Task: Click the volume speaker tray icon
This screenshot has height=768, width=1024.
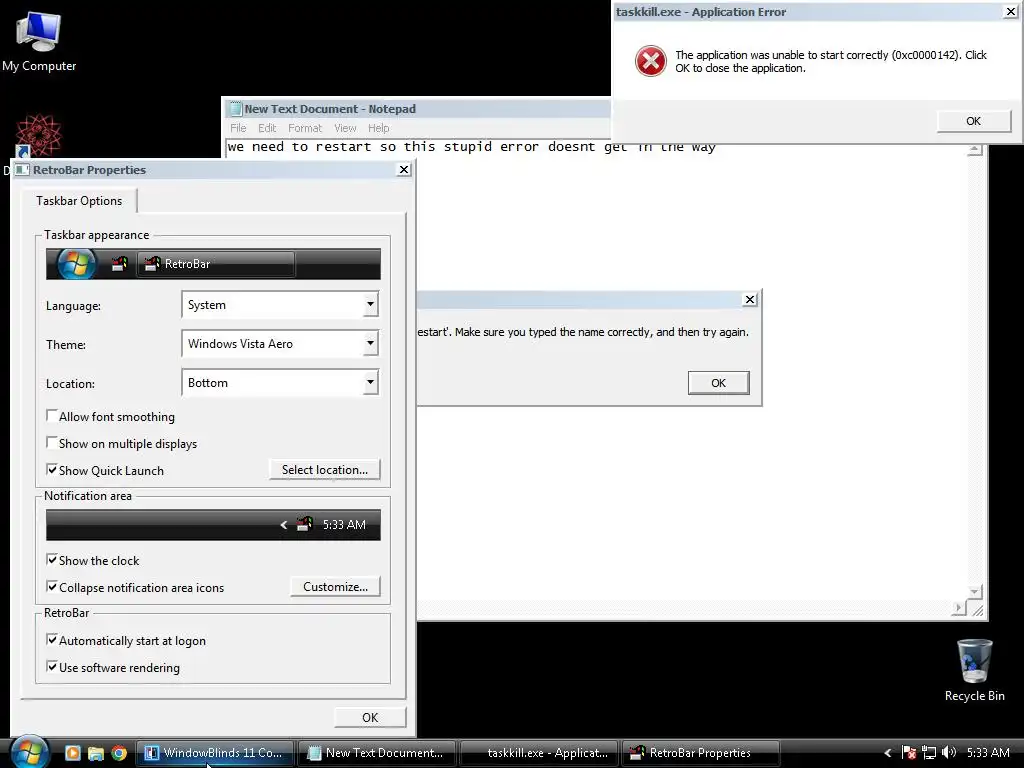Action: pos(949,753)
